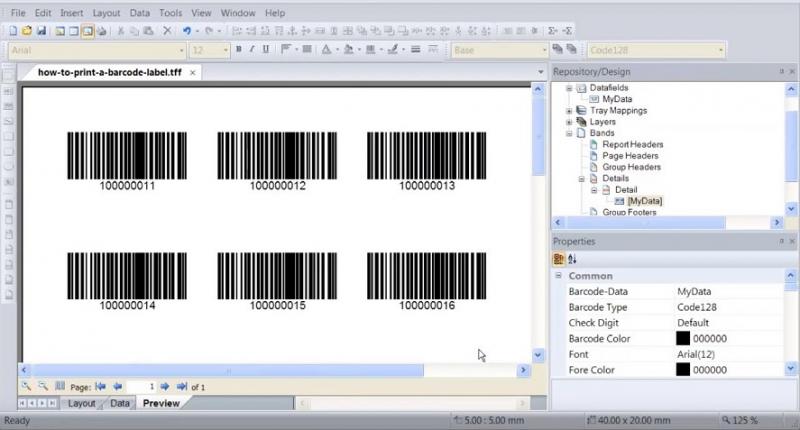Click the font color A icon
Screen dimensions: 800x430
pyautogui.click(x=326, y=49)
